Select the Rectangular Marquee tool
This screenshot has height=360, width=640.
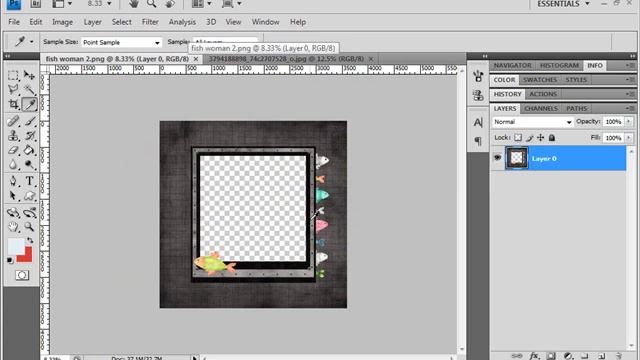[13, 75]
